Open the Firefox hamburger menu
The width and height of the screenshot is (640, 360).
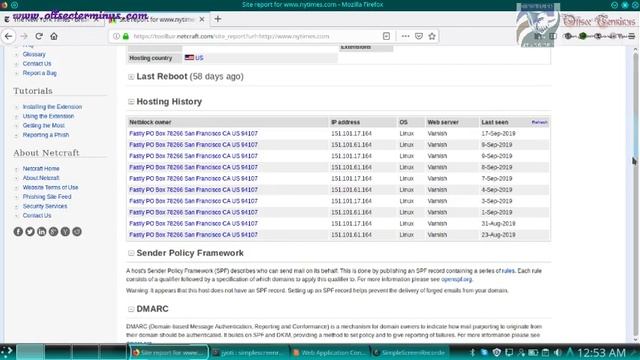631,36
